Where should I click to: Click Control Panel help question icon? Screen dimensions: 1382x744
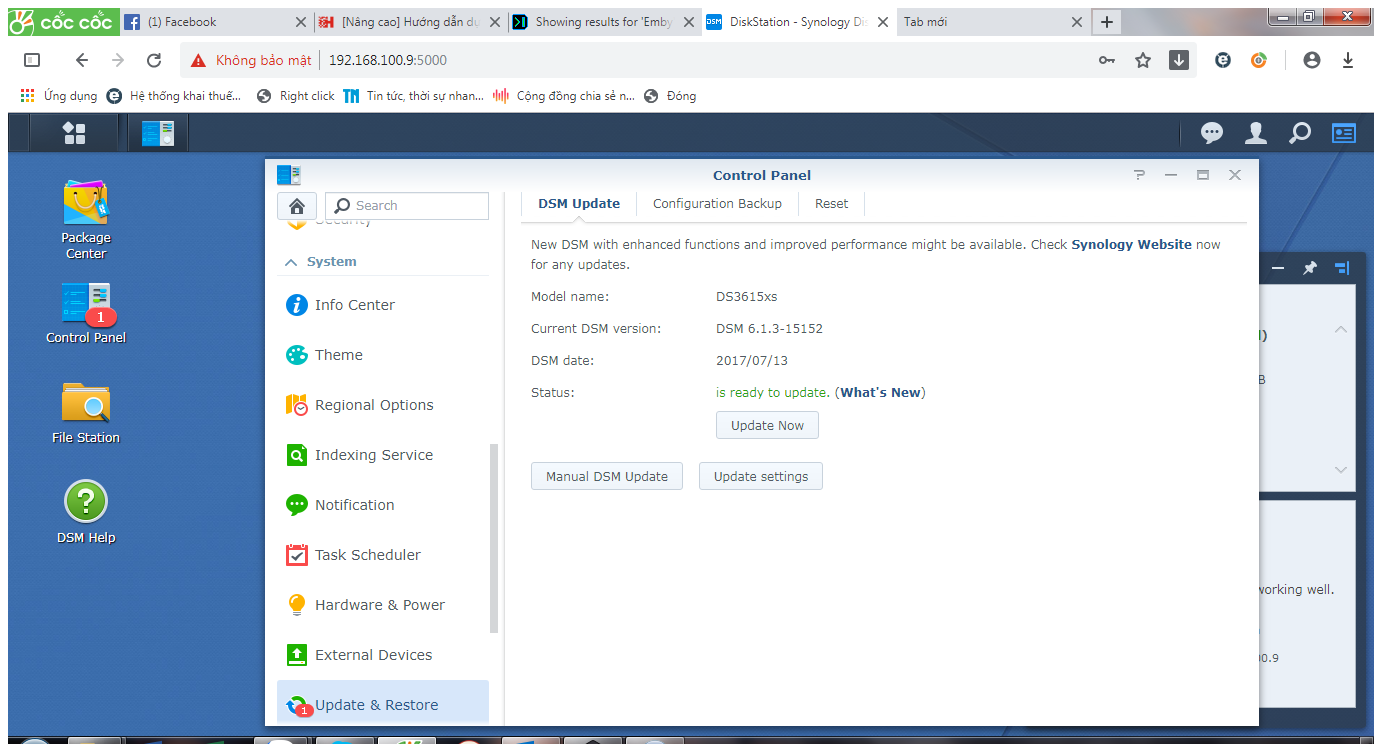pos(1139,175)
